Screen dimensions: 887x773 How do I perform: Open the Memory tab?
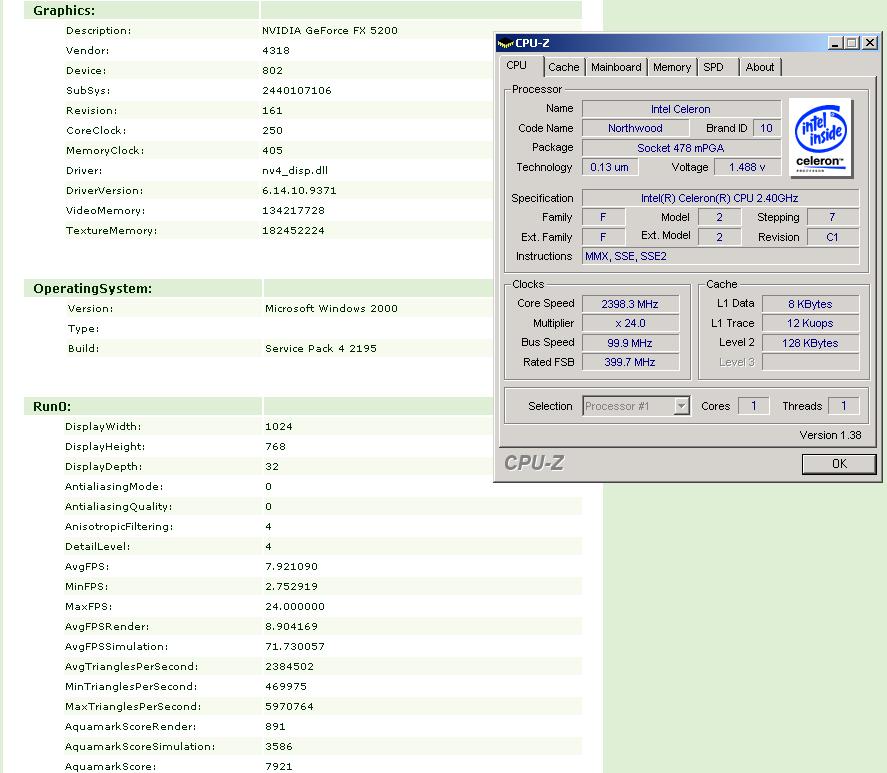[x=672, y=67]
